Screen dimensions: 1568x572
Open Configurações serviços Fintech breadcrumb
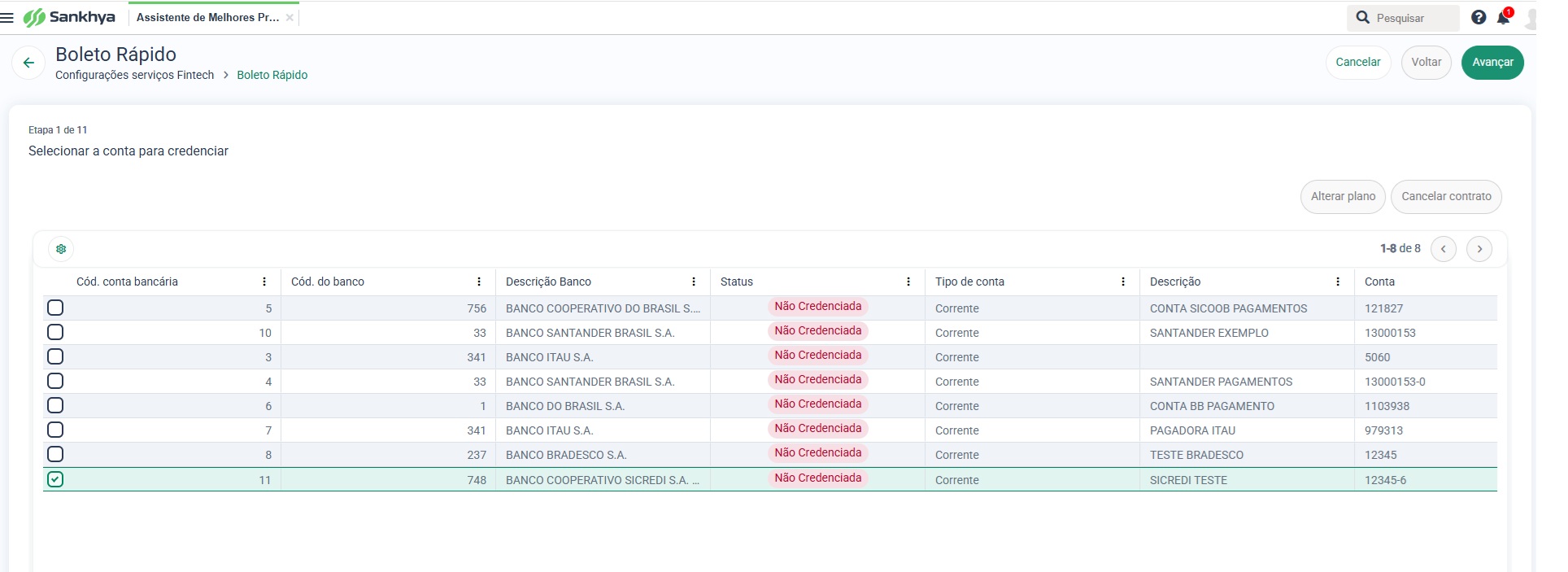point(134,75)
